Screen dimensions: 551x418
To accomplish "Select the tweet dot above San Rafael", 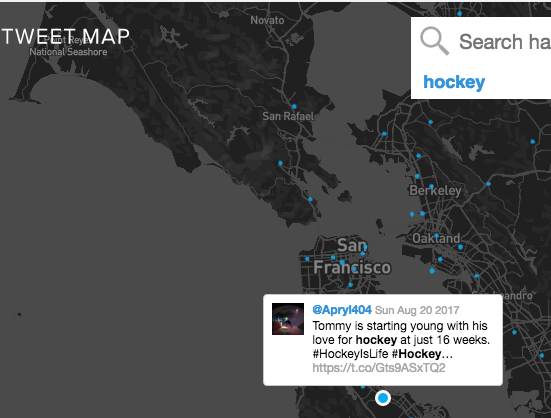I will click(x=294, y=106).
